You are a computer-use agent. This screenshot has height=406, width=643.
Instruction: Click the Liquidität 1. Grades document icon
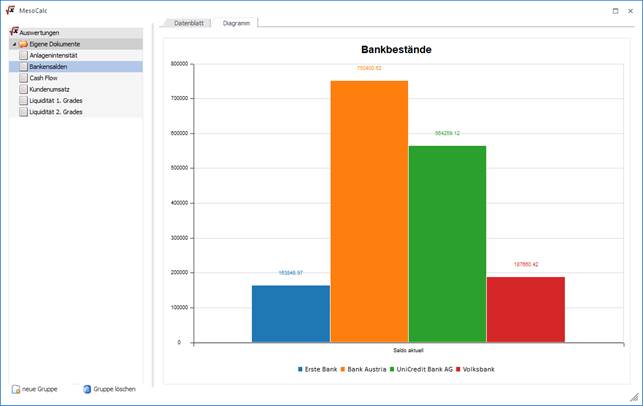[23, 100]
